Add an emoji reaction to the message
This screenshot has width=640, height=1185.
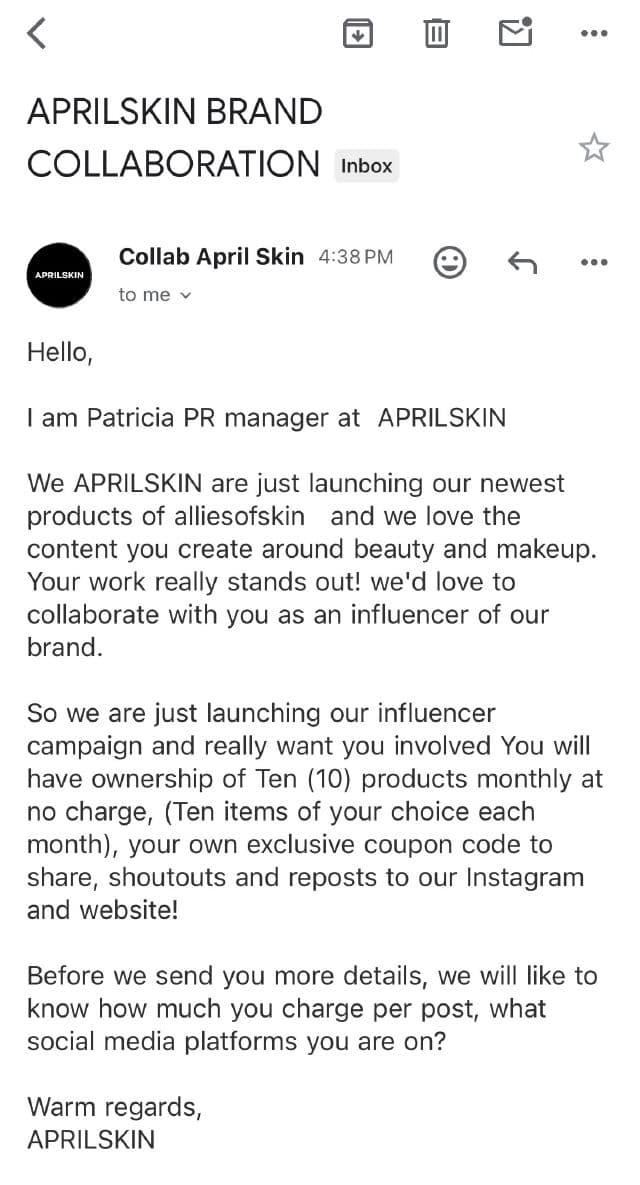coord(450,263)
